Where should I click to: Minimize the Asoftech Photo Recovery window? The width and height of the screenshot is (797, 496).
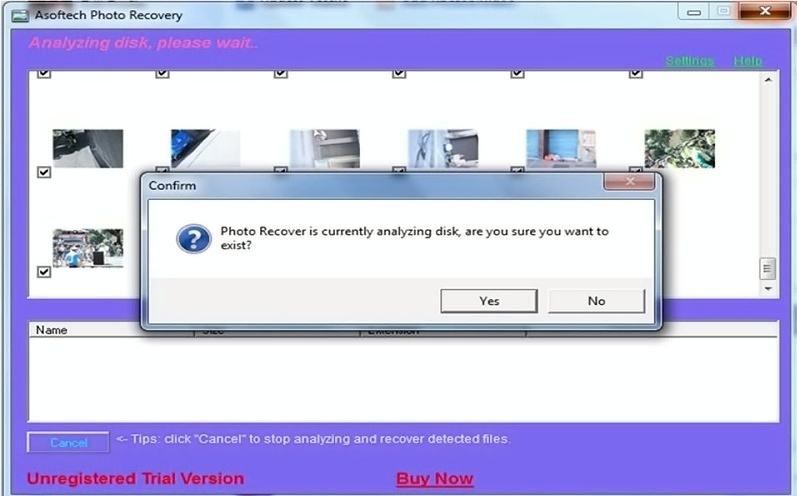(694, 12)
